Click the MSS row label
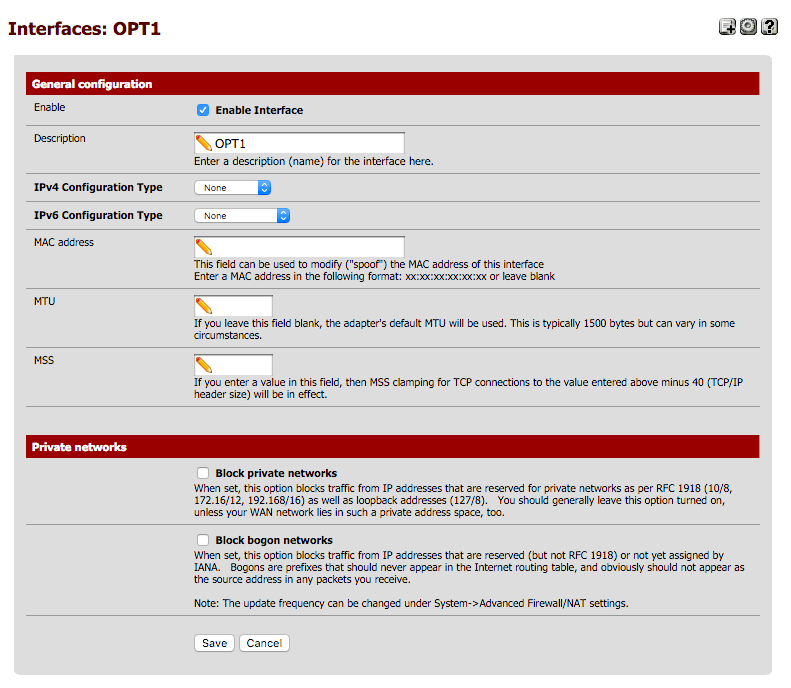791x688 pixels. click(44, 361)
